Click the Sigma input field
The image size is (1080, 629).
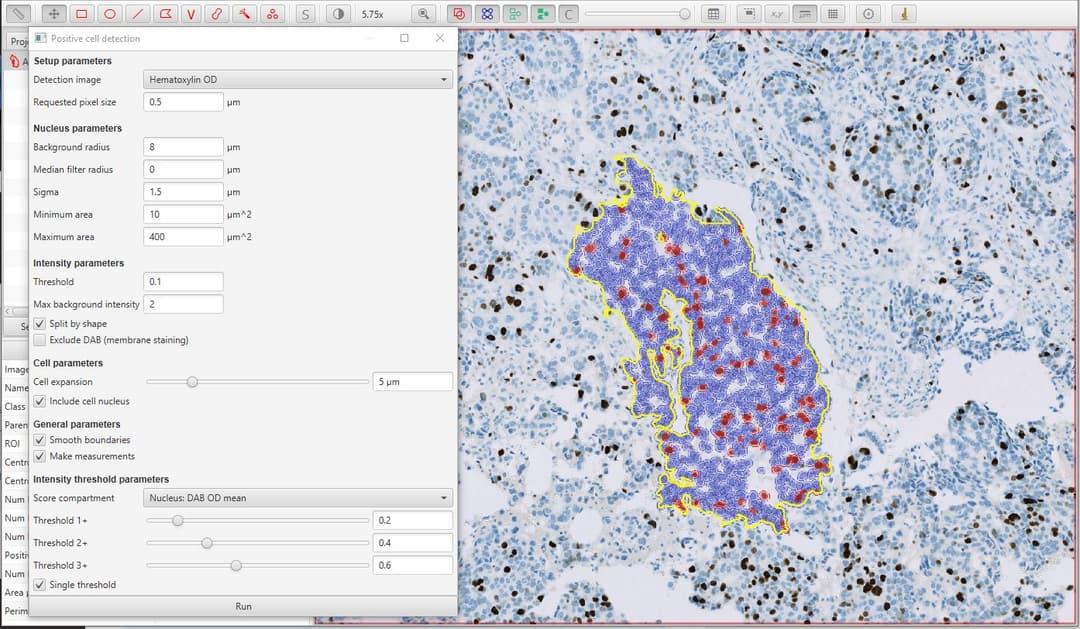(x=183, y=192)
